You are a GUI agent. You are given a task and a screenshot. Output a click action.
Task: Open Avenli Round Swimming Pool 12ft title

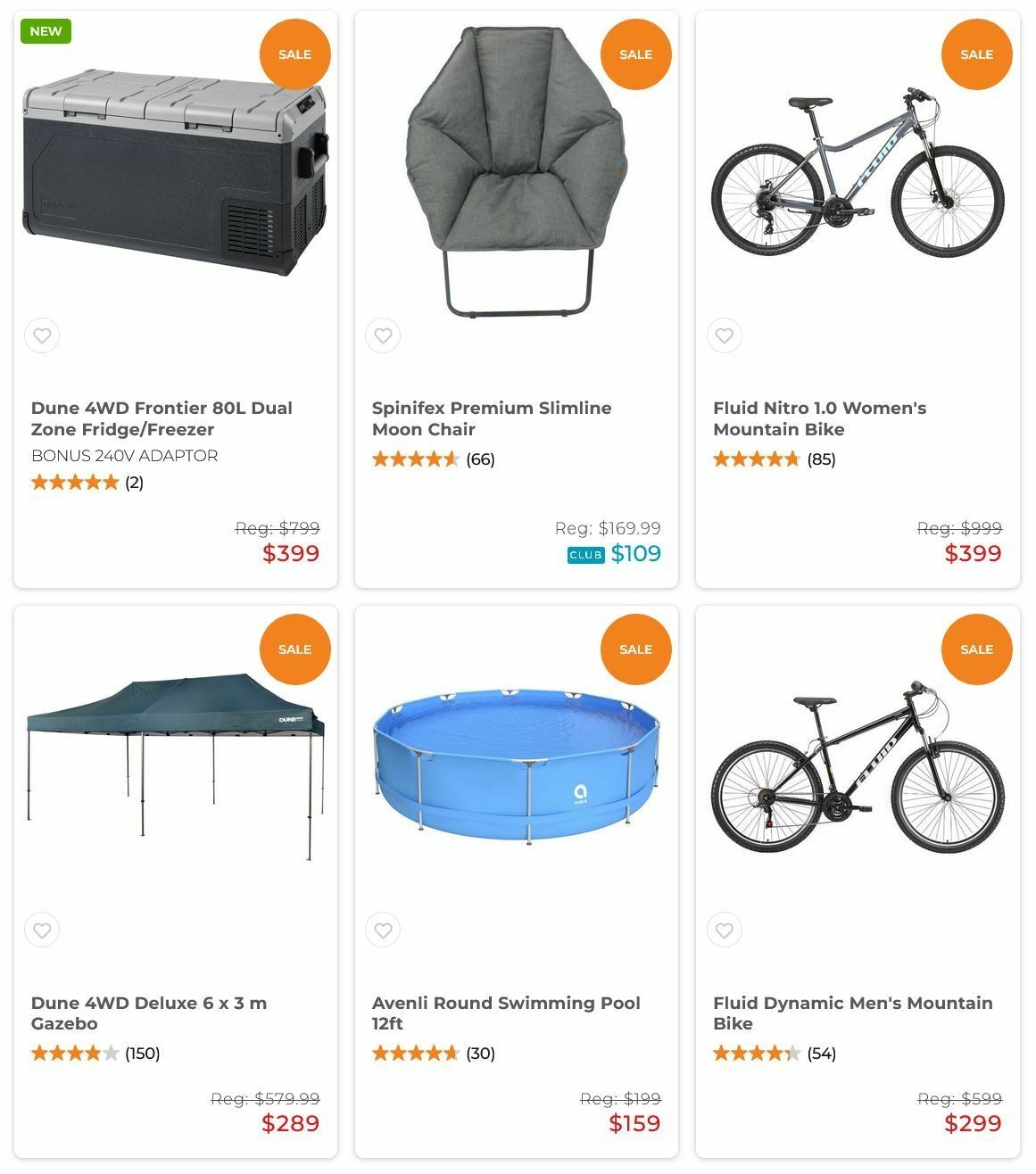point(505,1013)
